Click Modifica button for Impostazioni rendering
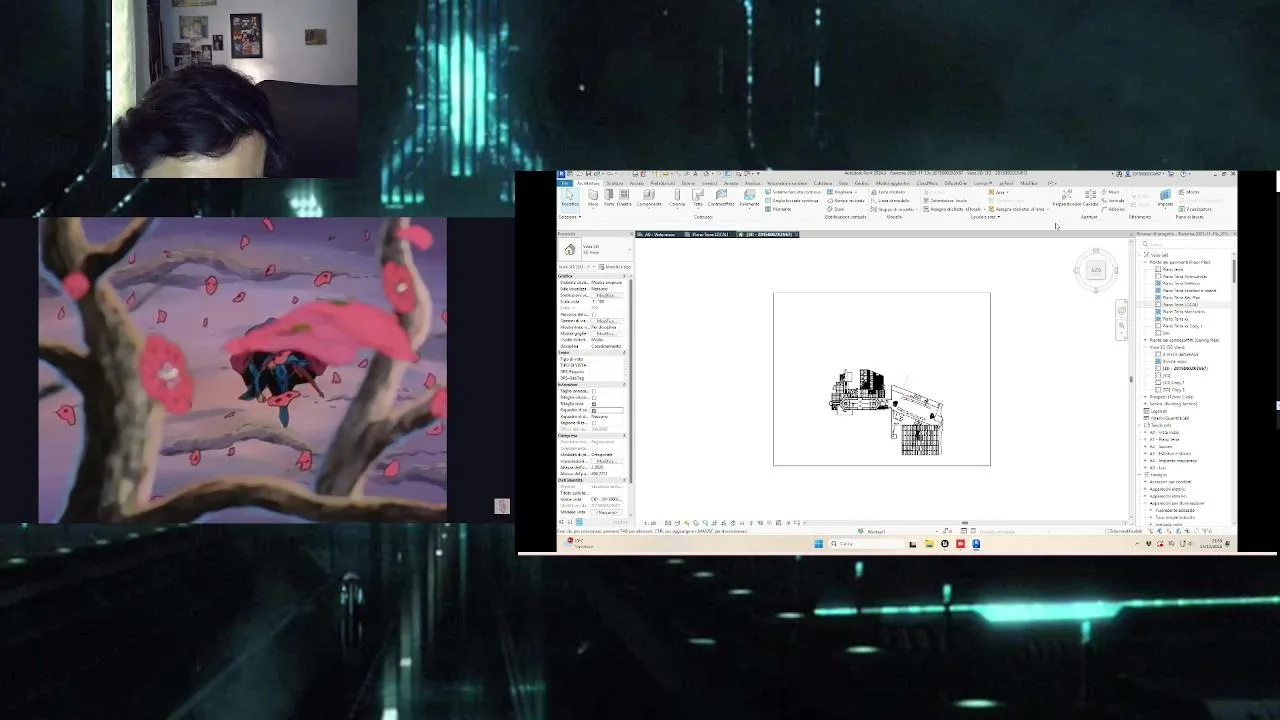Viewport: 1280px width, 720px height. tap(606, 461)
